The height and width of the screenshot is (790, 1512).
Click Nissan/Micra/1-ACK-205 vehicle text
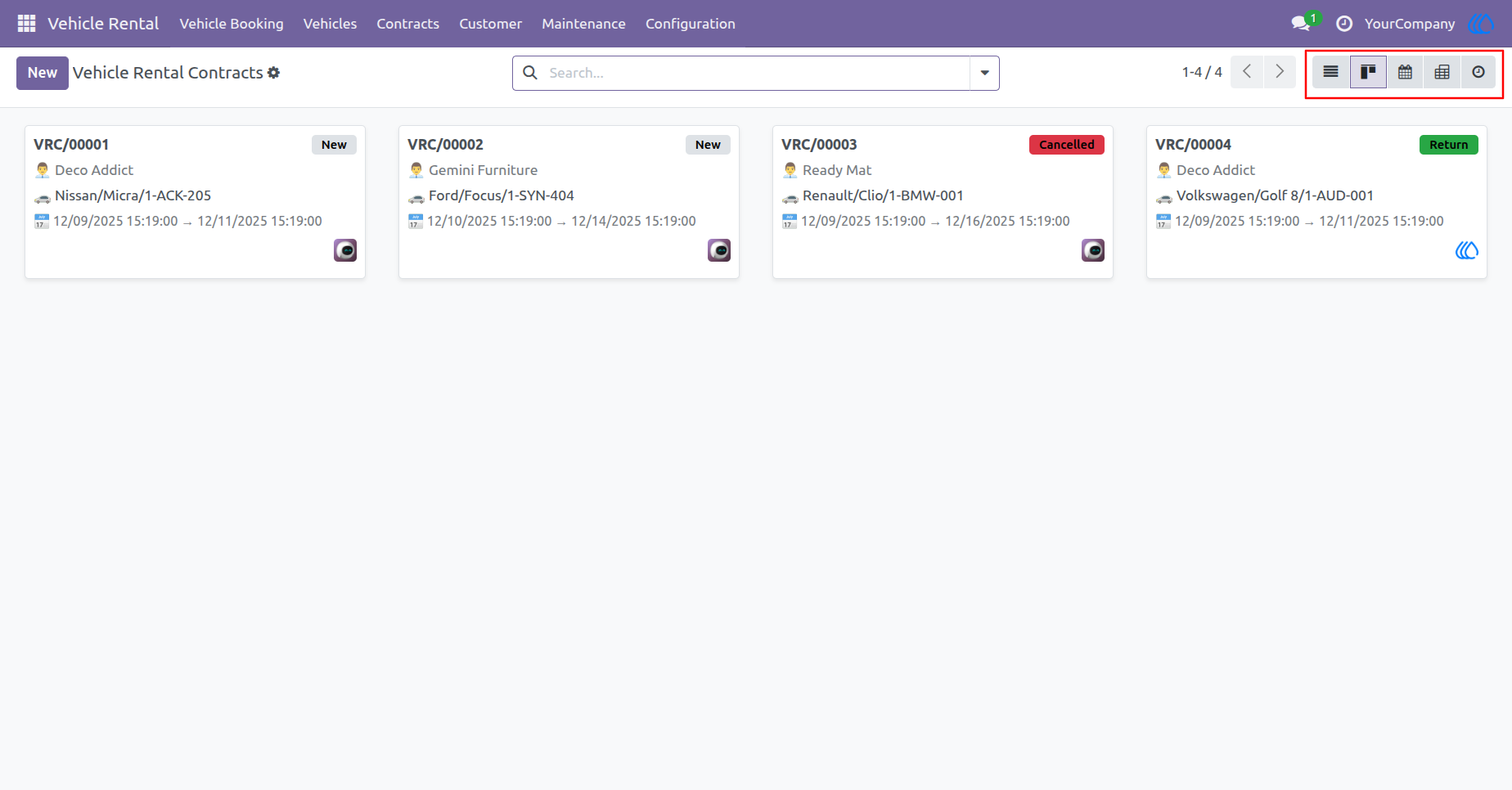point(133,195)
